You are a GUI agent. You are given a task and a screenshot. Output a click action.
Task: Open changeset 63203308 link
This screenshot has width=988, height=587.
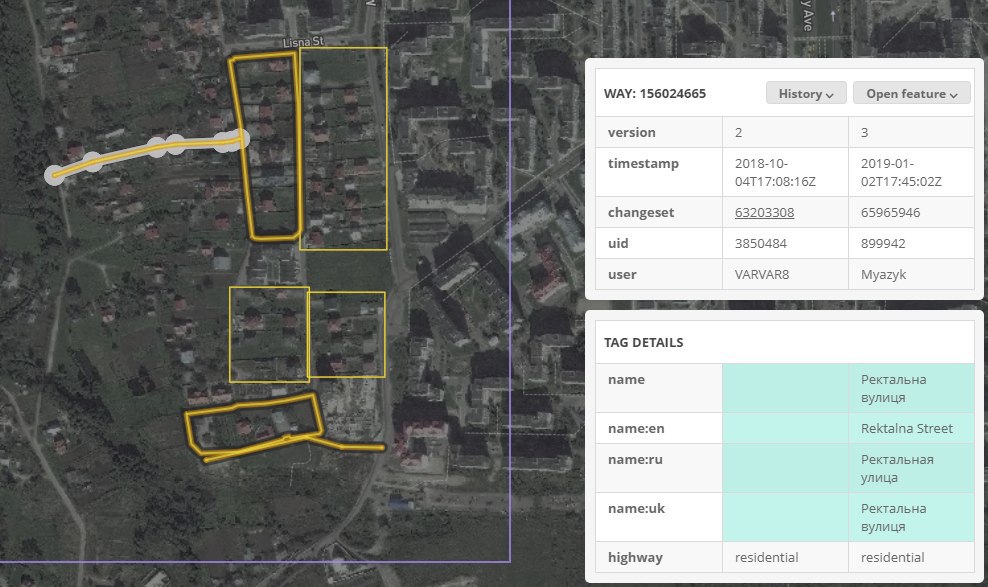(x=764, y=212)
